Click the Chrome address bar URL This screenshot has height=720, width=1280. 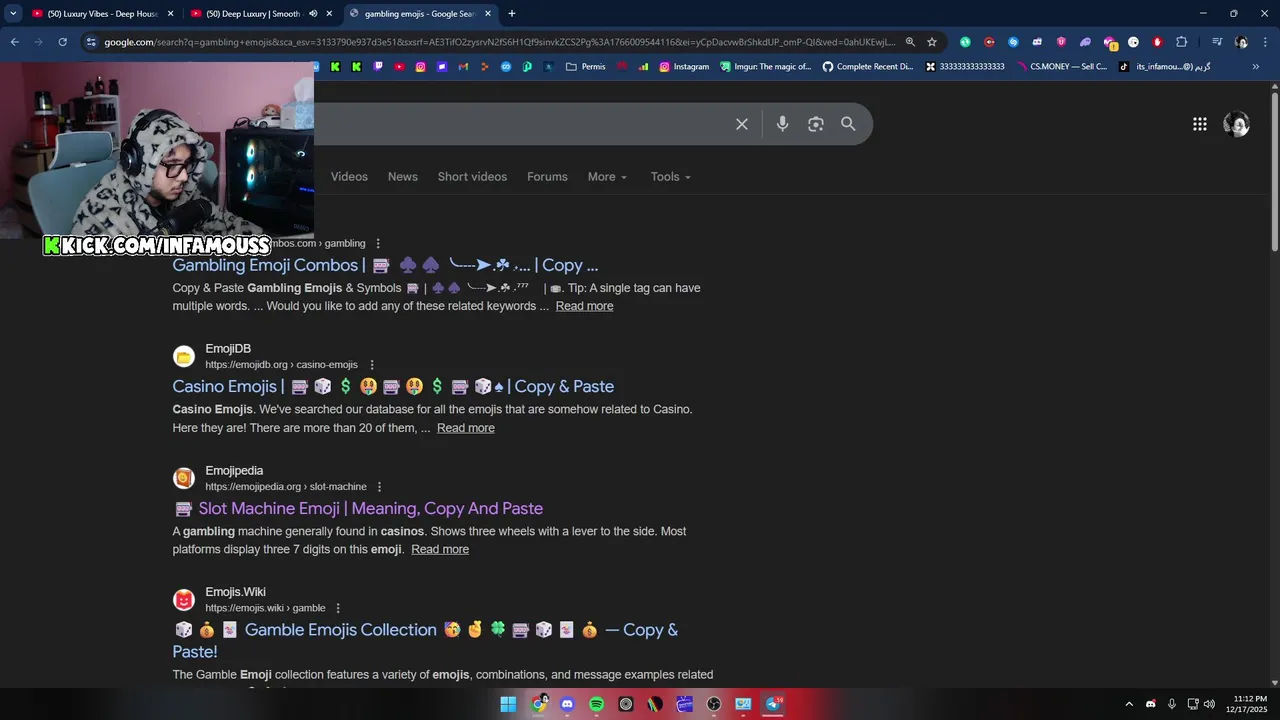pyautogui.click(x=500, y=42)
